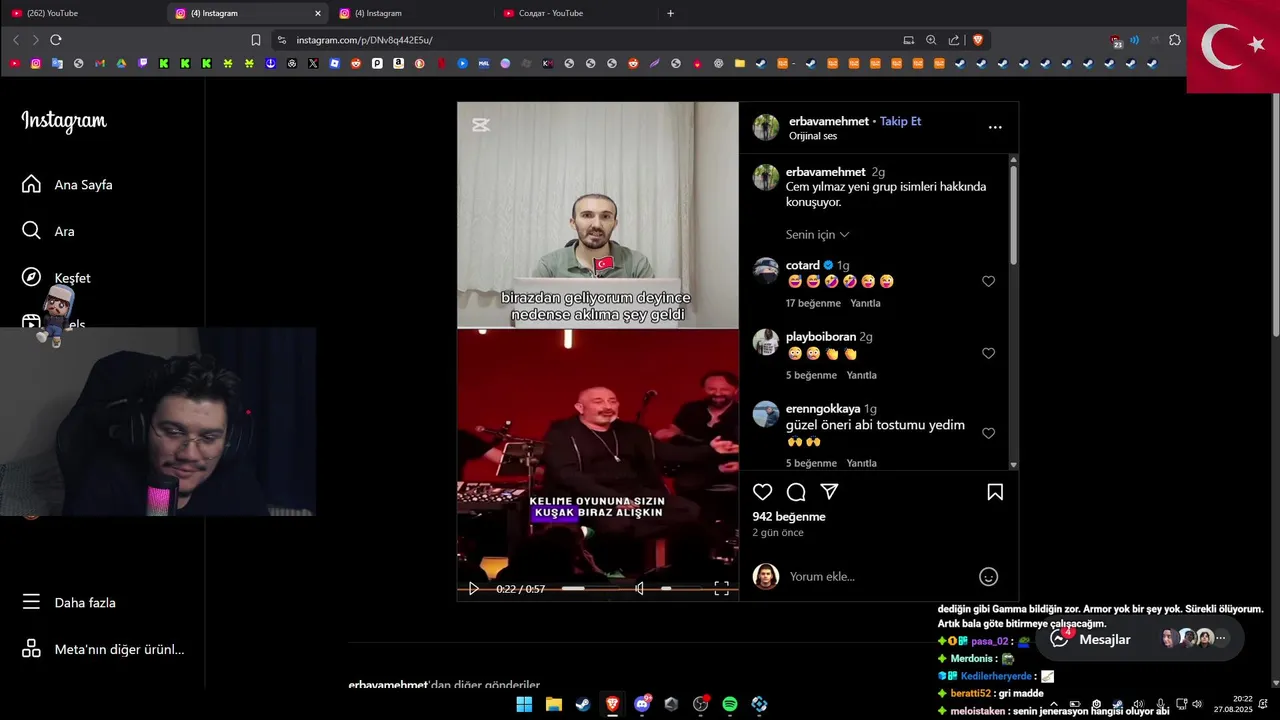Like the post with heart icon
Screen dimensions: 1280x720
click(x=763, y=492)
